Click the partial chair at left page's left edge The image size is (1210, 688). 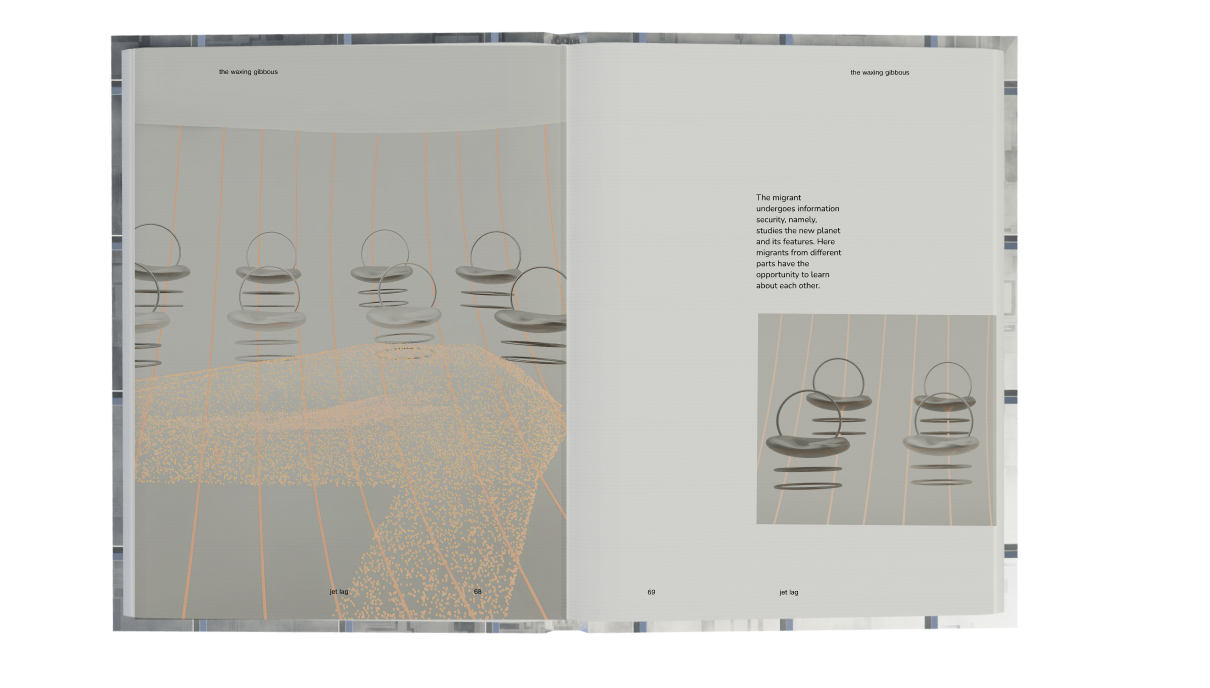[x=148, y=310]
